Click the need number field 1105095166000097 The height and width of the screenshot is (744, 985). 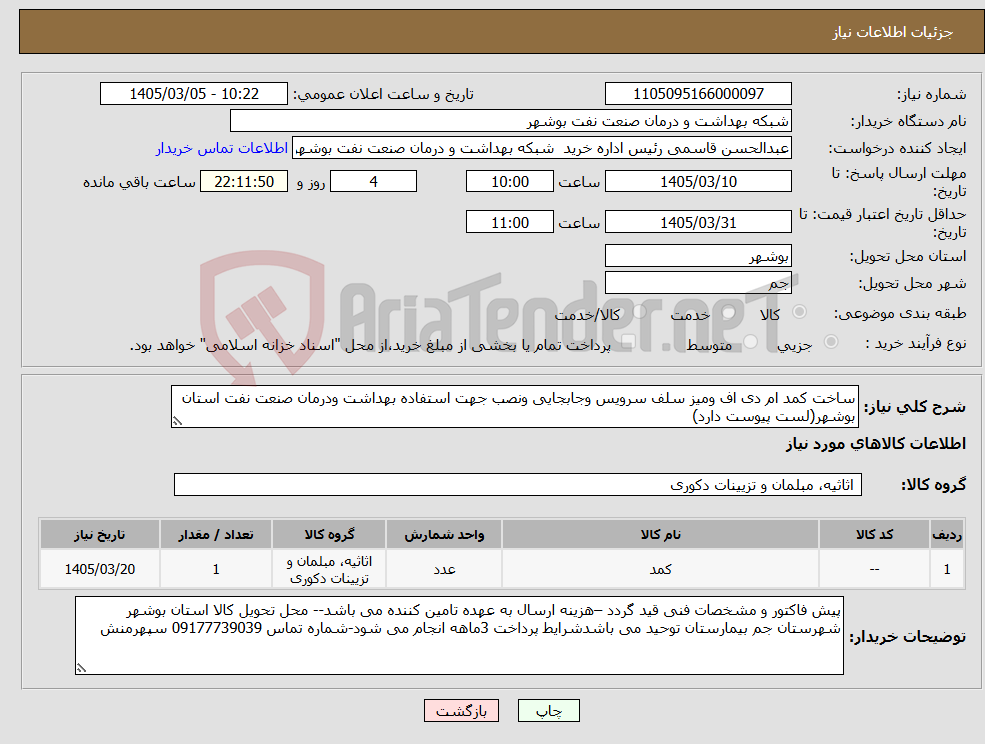click(x=698, y=94)
